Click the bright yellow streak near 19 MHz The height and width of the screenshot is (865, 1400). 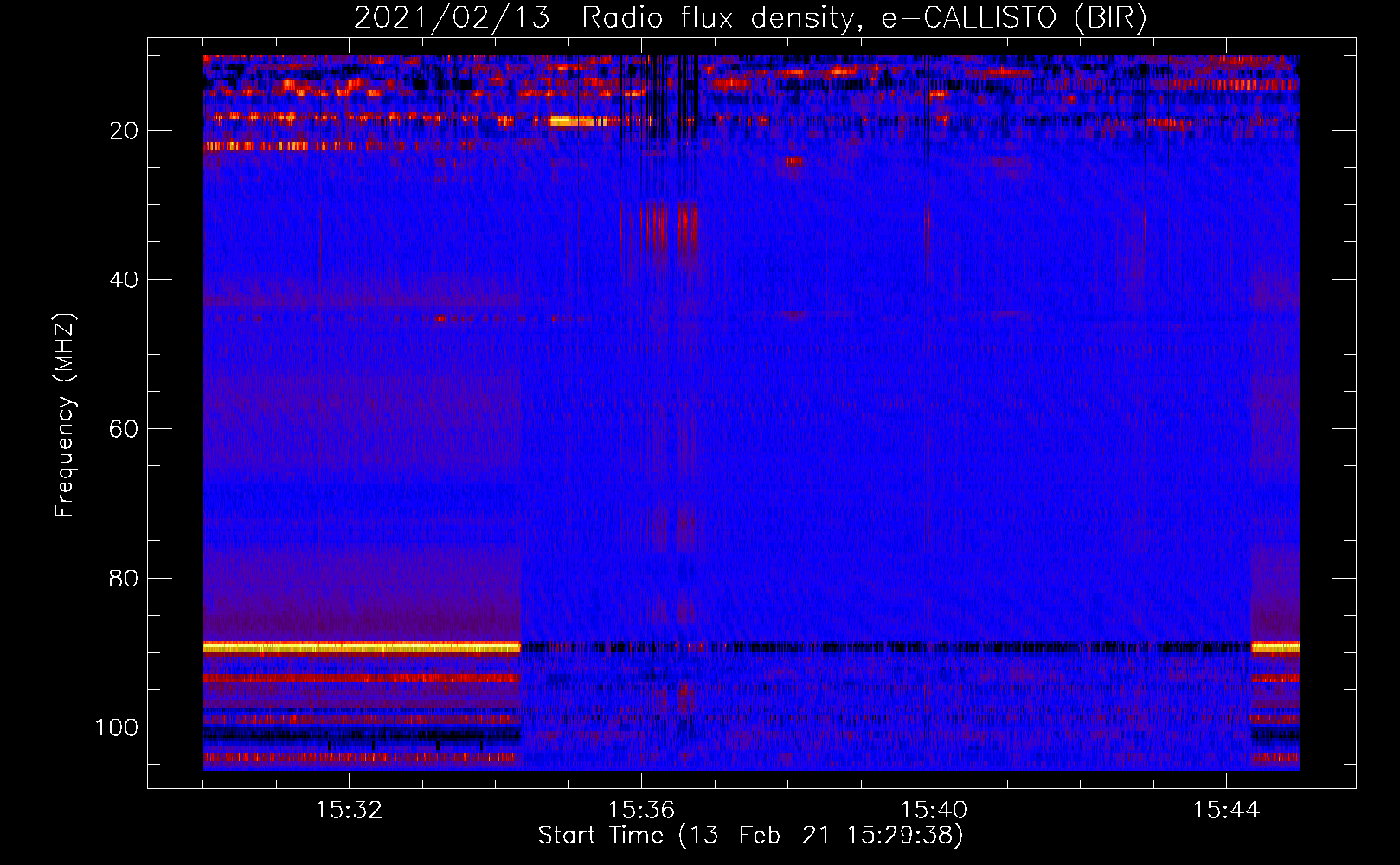(x=578, y=121)
